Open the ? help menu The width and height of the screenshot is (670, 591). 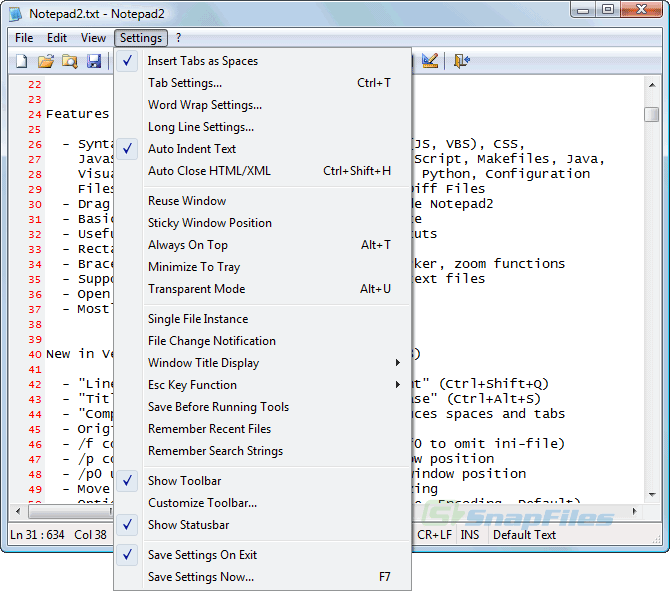(x=179, y=38)
